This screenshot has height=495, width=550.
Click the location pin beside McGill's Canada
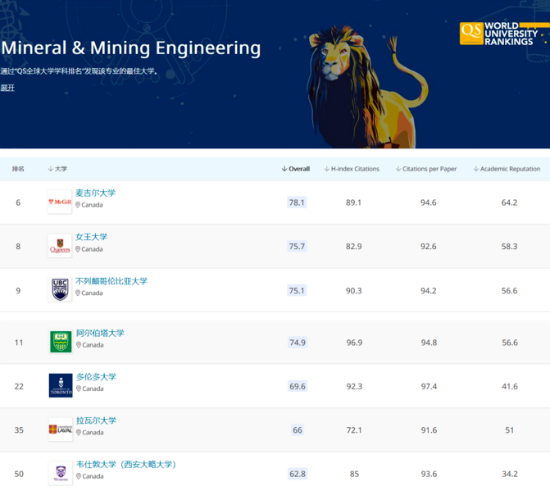coord(78,205)
